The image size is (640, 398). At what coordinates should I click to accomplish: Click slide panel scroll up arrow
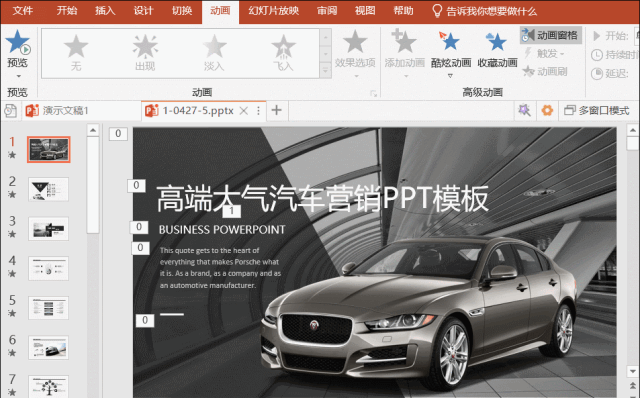[x=93, y=130]
